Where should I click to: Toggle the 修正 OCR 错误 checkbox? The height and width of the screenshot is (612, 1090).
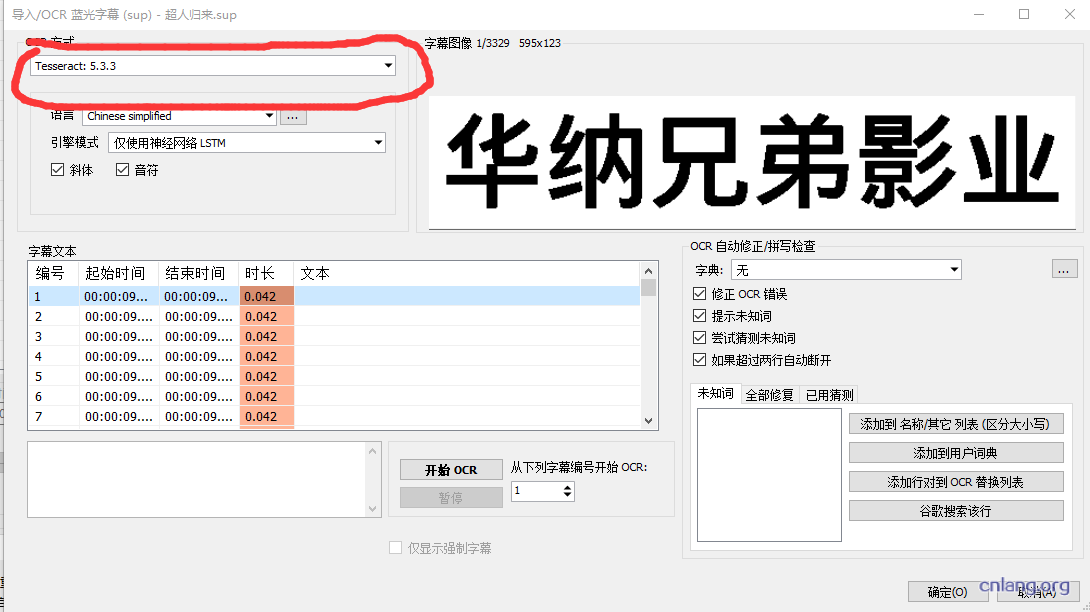699,294
